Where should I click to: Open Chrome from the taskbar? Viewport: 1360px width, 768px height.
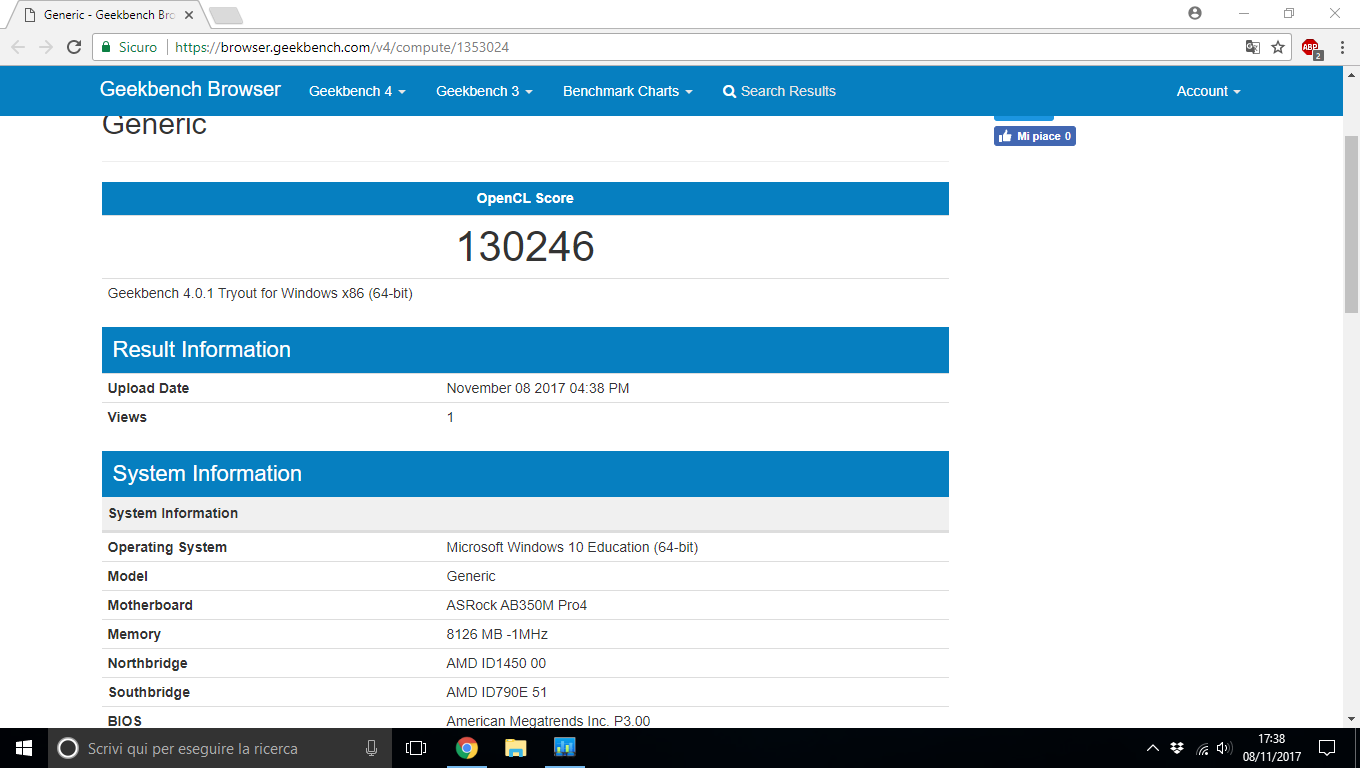tap(467, 748)
